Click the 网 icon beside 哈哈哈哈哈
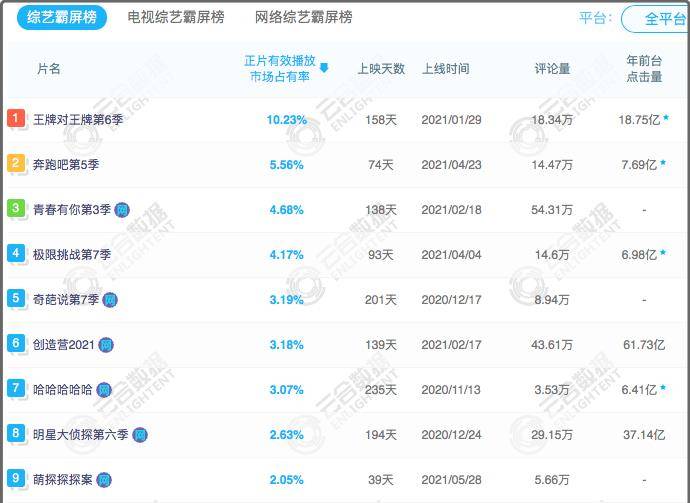Screen dimensions: 690x503 coord(104,390)
